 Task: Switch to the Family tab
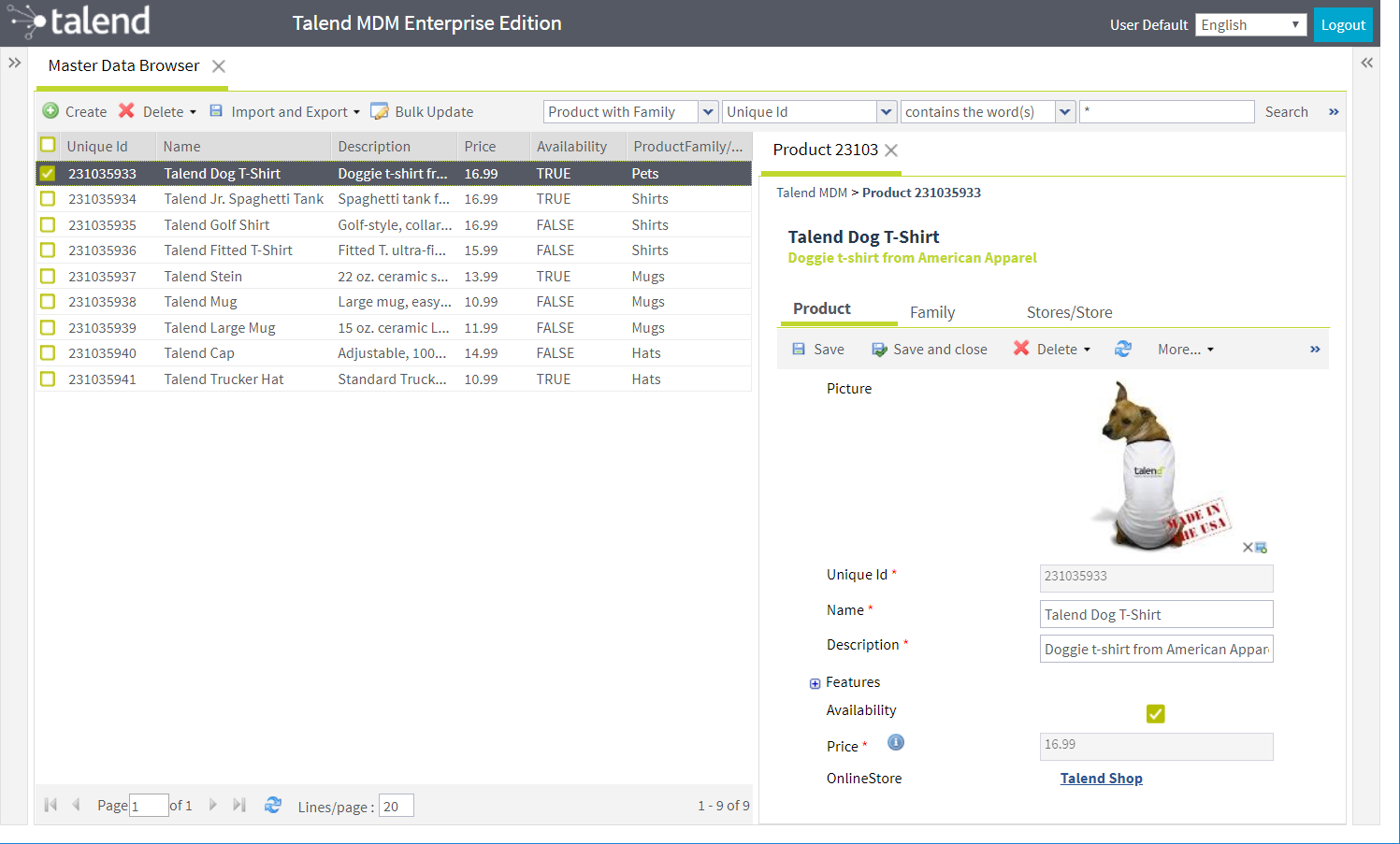931,312
